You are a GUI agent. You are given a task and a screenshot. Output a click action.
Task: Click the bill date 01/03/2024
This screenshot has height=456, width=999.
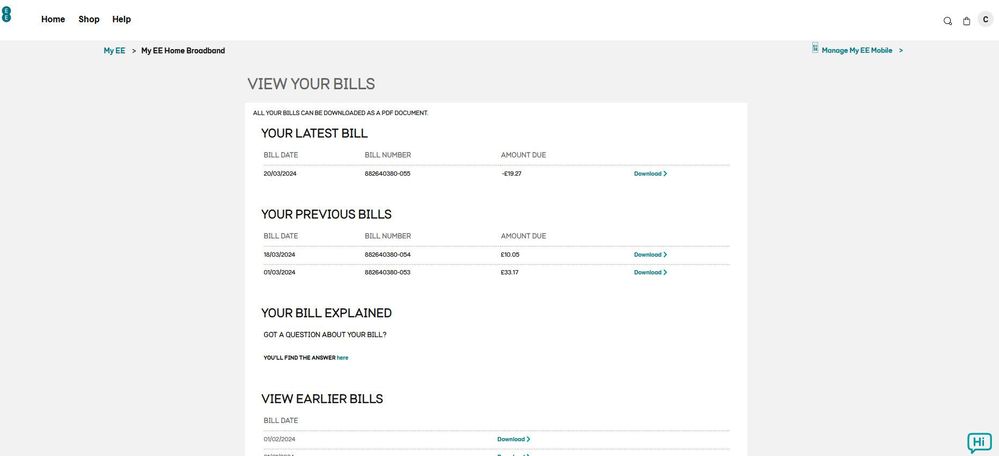pyautogui.click(x=280, y=272)
